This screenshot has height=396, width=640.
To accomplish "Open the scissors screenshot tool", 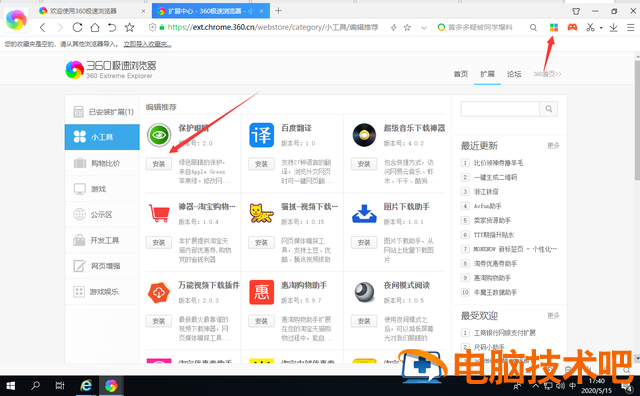I will click(x=590, y=27).
